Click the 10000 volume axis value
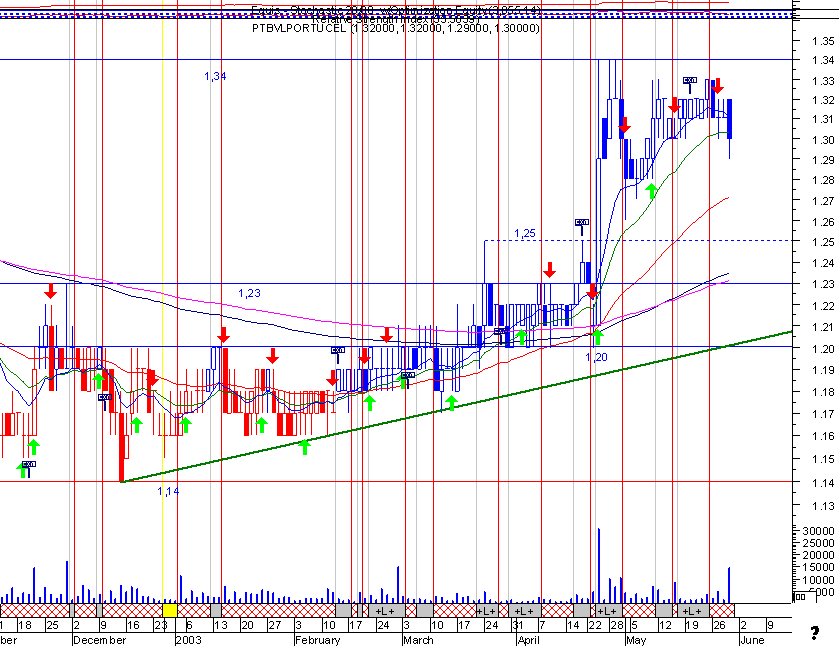Viewport: 839px width, 646px height. pyautogui.click(x=819, y=580)
